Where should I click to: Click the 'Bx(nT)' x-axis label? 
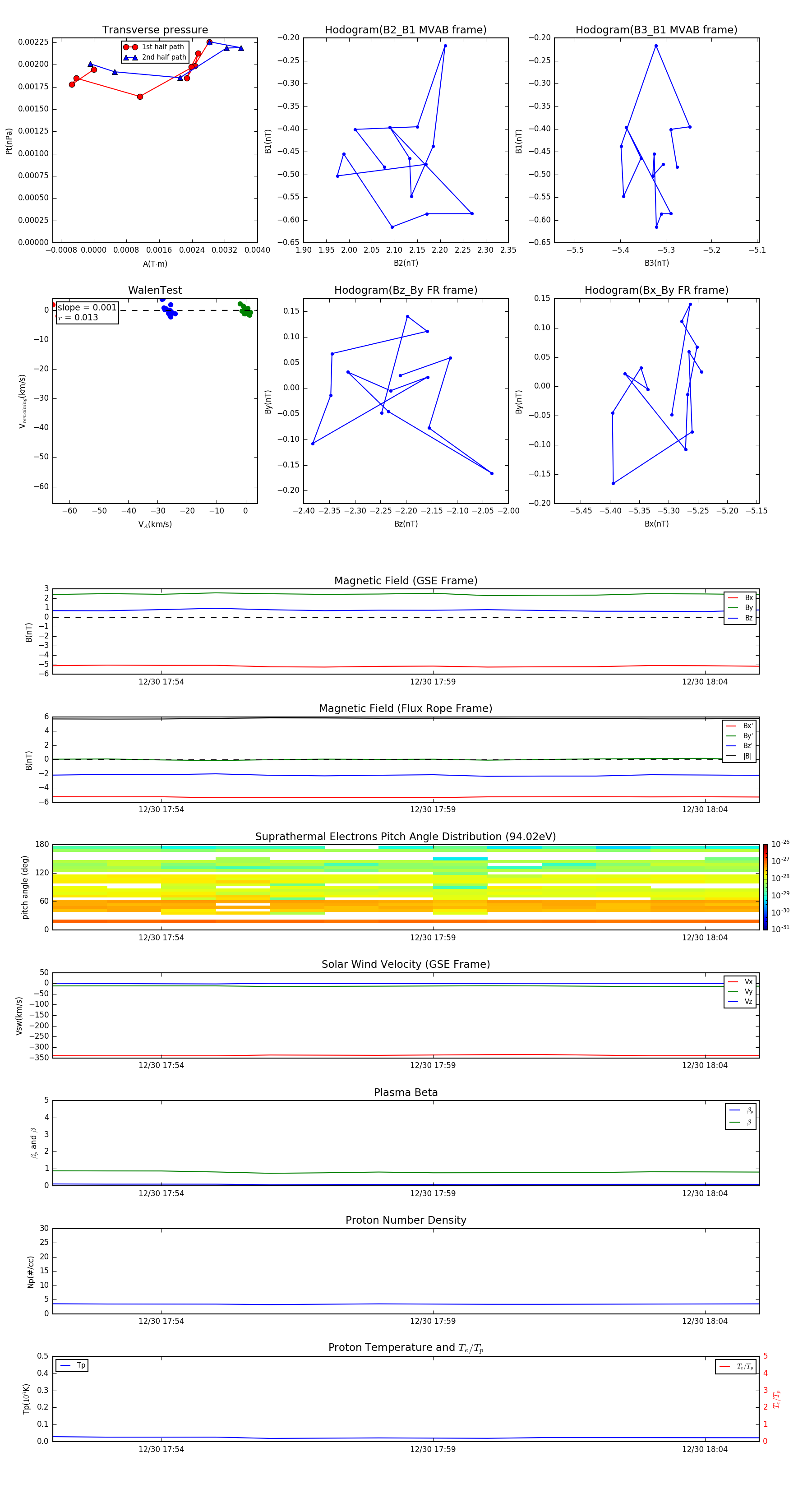[x=656, y=524]
